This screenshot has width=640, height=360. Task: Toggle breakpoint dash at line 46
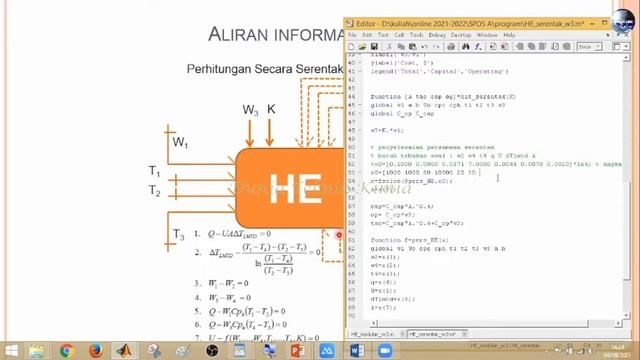(x=360, y=113)
